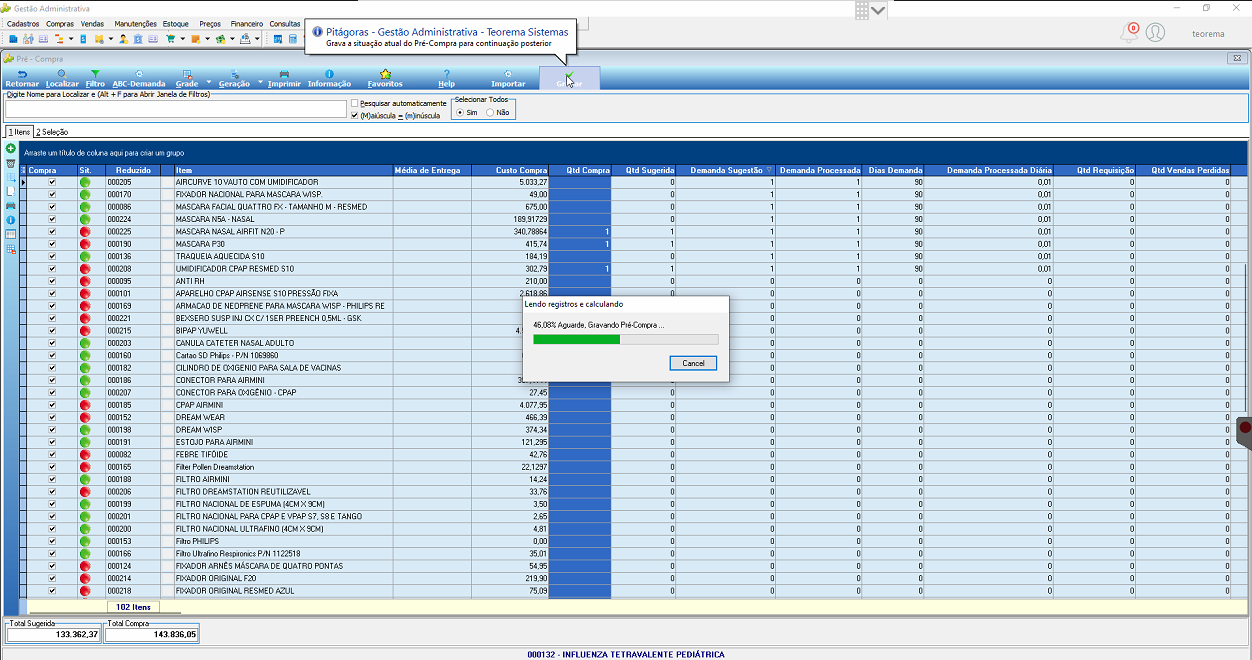The image size is (1252, 660).
Task: Click the printer icon in left sidebar
Action: click(x=11, y=205)
